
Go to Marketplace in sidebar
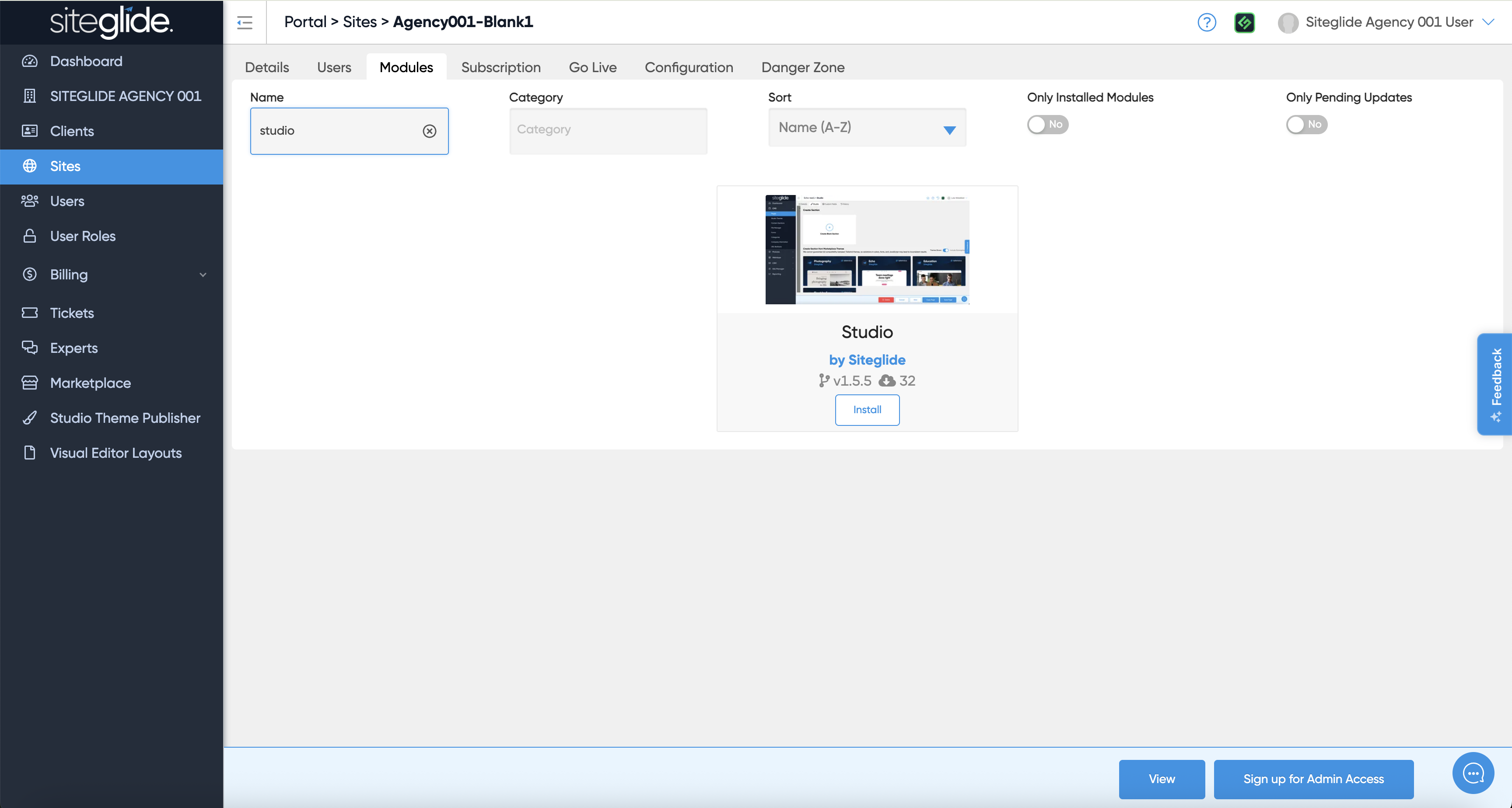coord(91,383)
